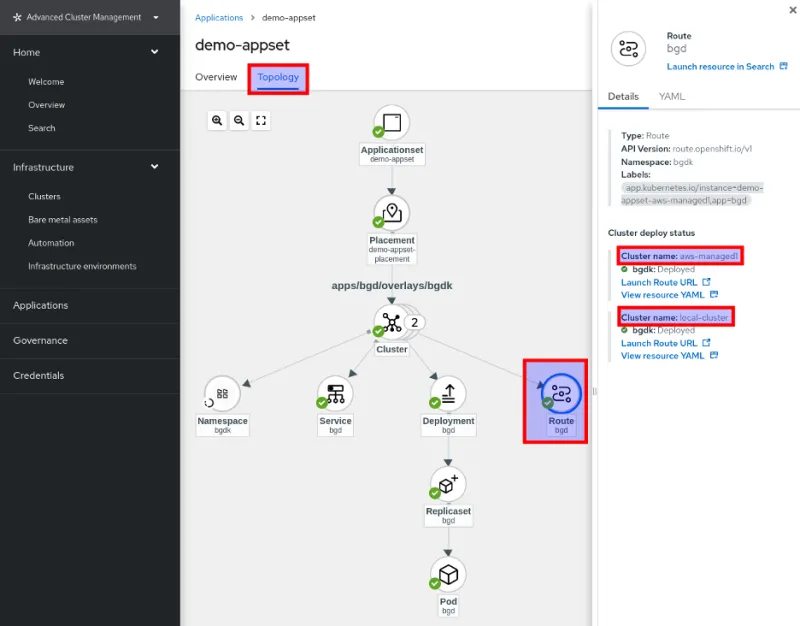The width and height of the screenshot is (800, 626).
Task: Click the Namespace: bgdk detail text
Action: click(657, 162)
